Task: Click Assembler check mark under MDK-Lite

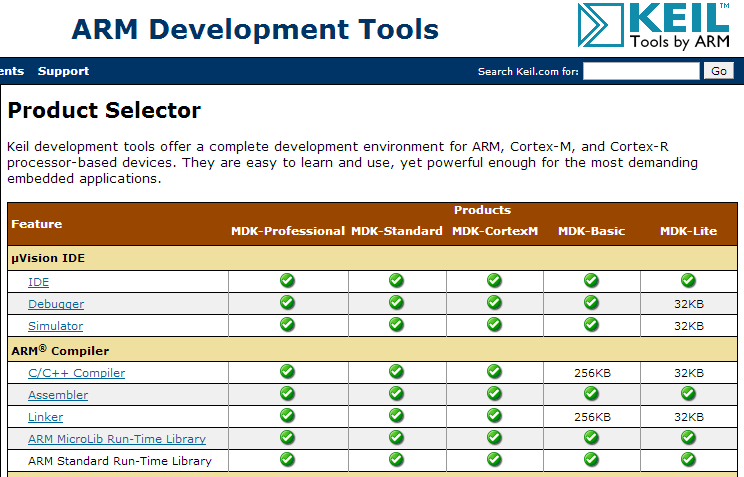Action: click(x=688, y=393)
